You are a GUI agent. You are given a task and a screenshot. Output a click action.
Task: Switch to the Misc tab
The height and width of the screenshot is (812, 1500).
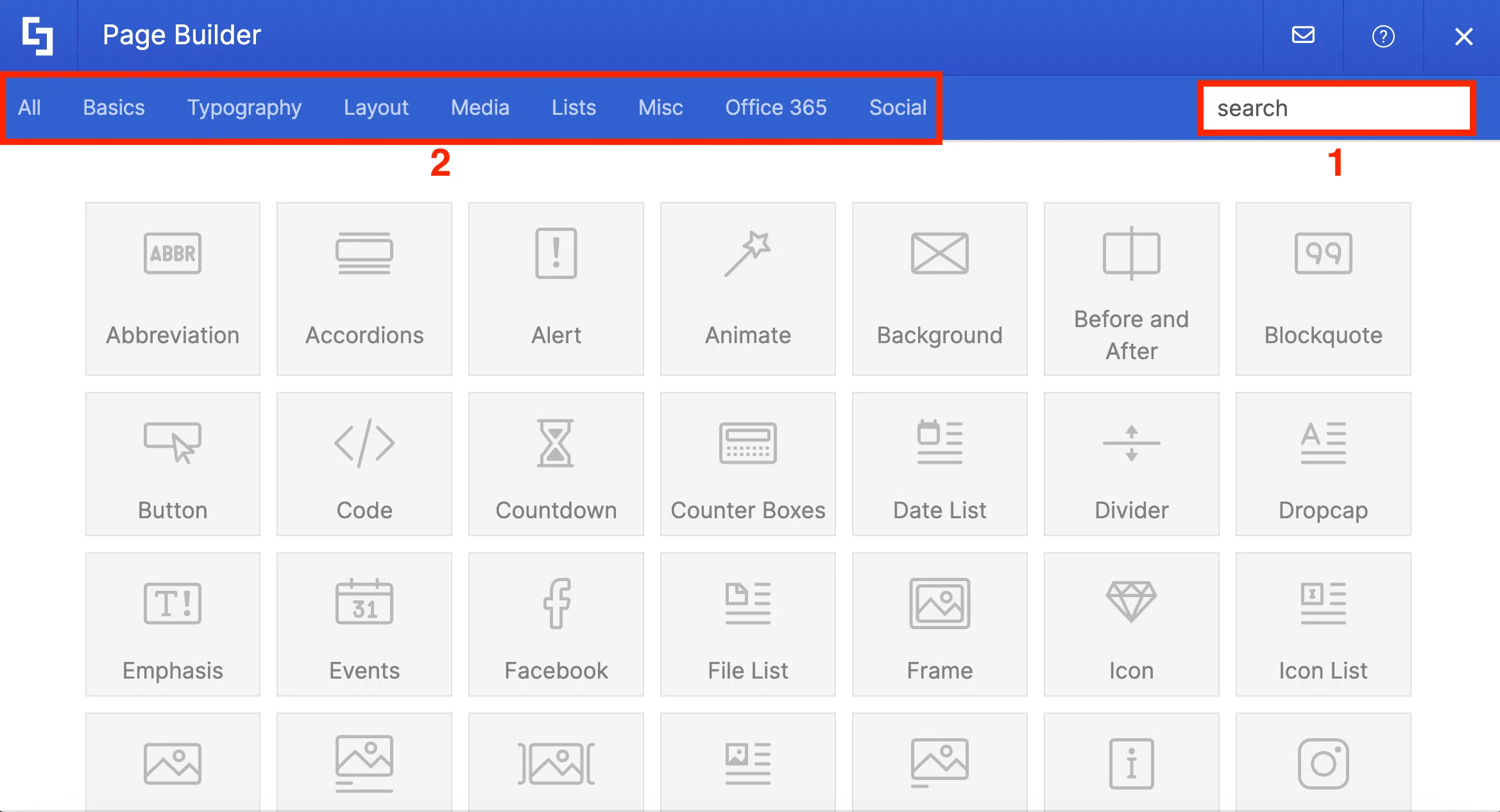pyautogui.click(x=660, y=107)
